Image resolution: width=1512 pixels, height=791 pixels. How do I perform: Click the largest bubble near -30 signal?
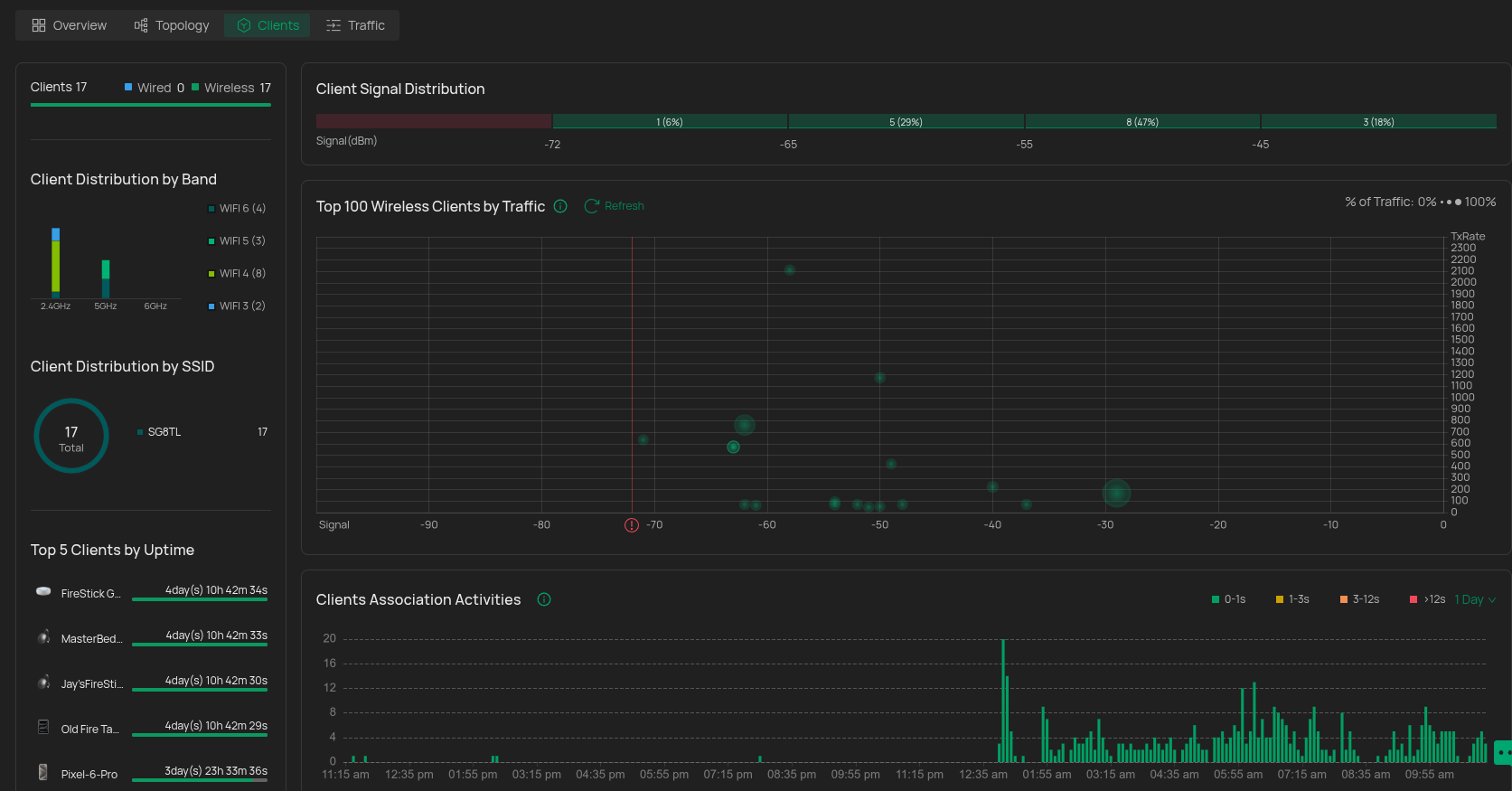tap(1116, 493)
